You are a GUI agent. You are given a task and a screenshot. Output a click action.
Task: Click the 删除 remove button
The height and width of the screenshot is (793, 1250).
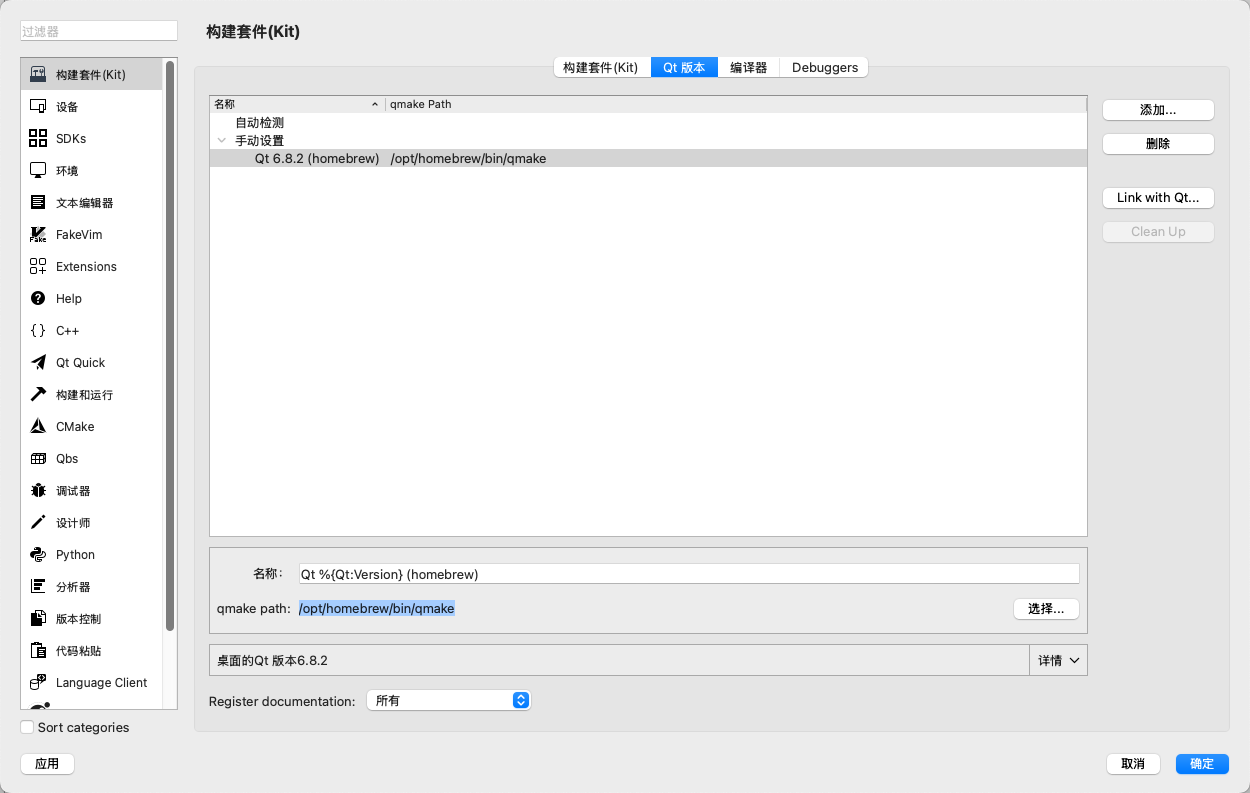pyautogui.click(x=1158, y=144)
